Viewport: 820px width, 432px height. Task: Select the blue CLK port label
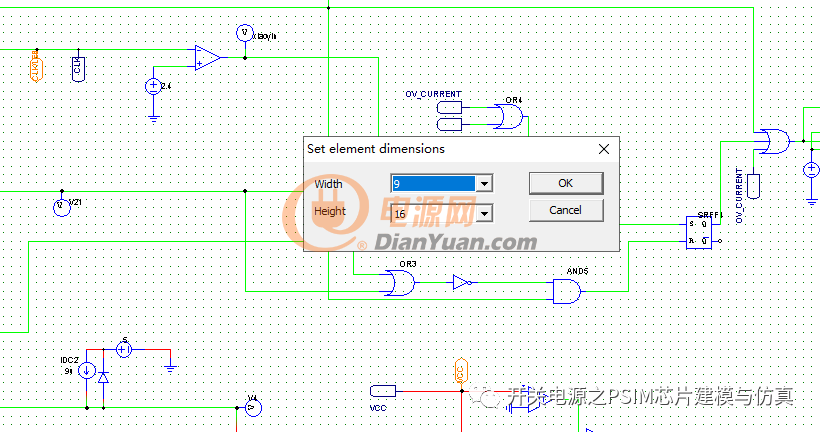pyautogui.click(x=78, y=69)
